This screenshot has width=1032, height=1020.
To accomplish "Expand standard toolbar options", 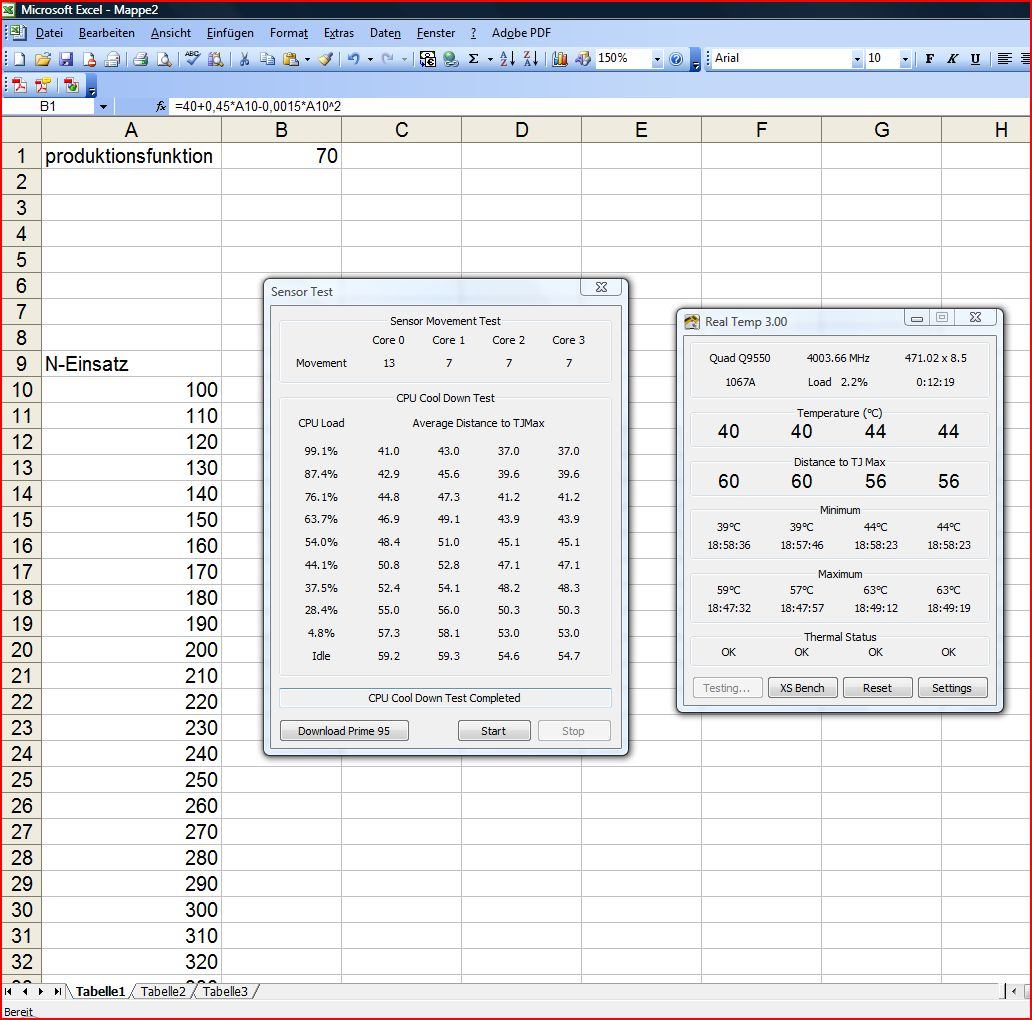I will pos(696,60).
